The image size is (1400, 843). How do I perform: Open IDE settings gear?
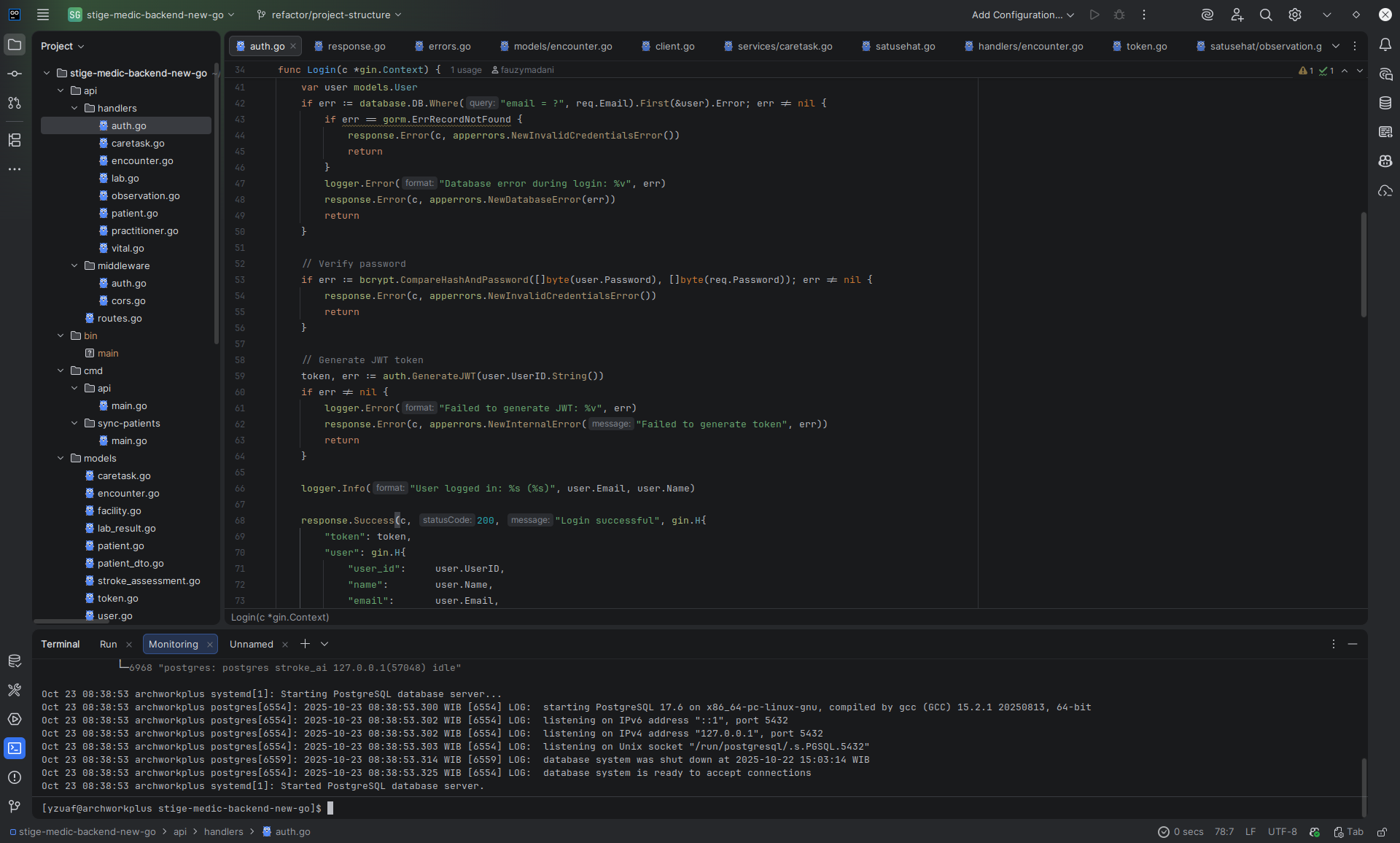[x=1295, y=15]
